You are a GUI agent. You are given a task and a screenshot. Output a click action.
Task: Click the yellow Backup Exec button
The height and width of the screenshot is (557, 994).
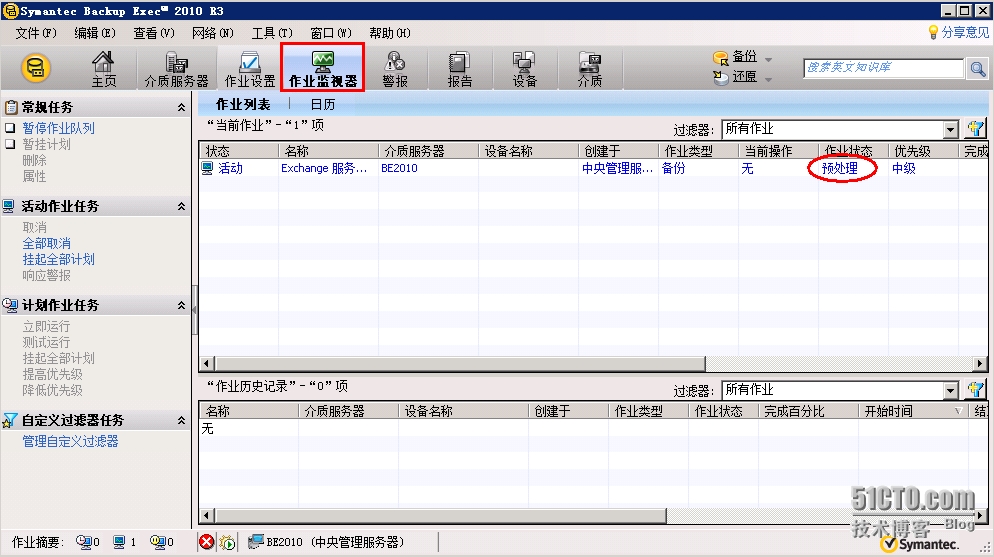pos(36,68)
